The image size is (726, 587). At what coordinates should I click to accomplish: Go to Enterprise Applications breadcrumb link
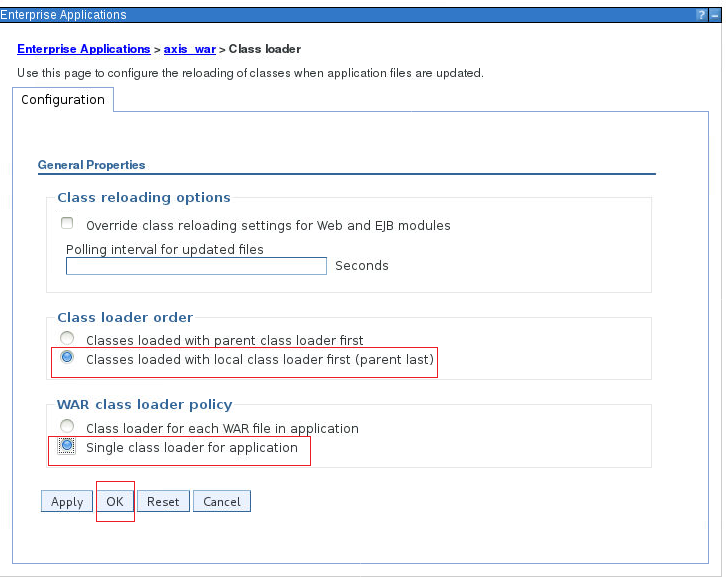(83, 49)
